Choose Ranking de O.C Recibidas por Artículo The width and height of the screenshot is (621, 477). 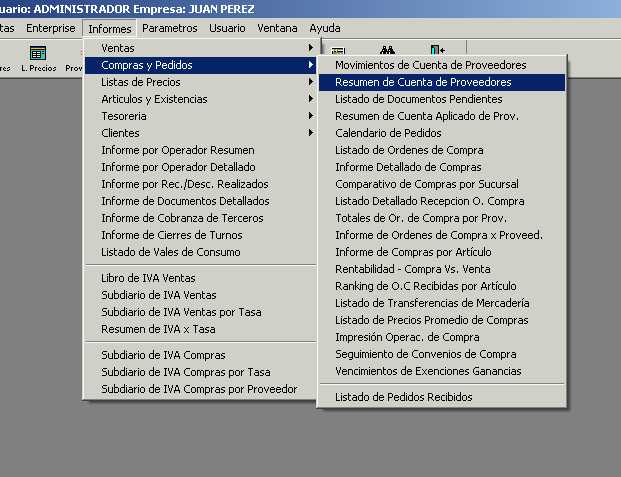[x=442, y=286]
